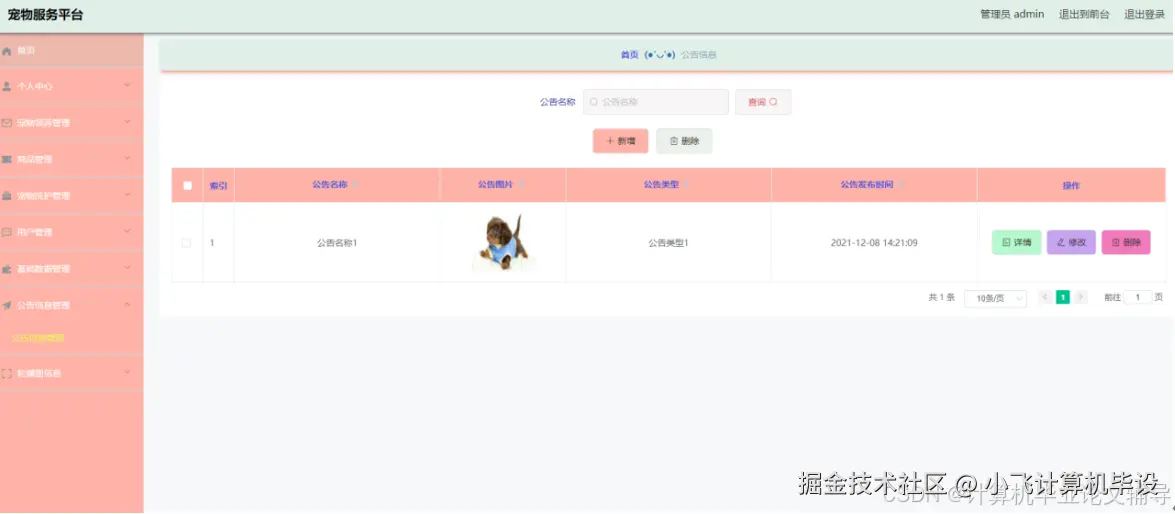Click the chat icon for 用户管理
1175x514 pixels.
pyautogui.click(x=7, y=232)
